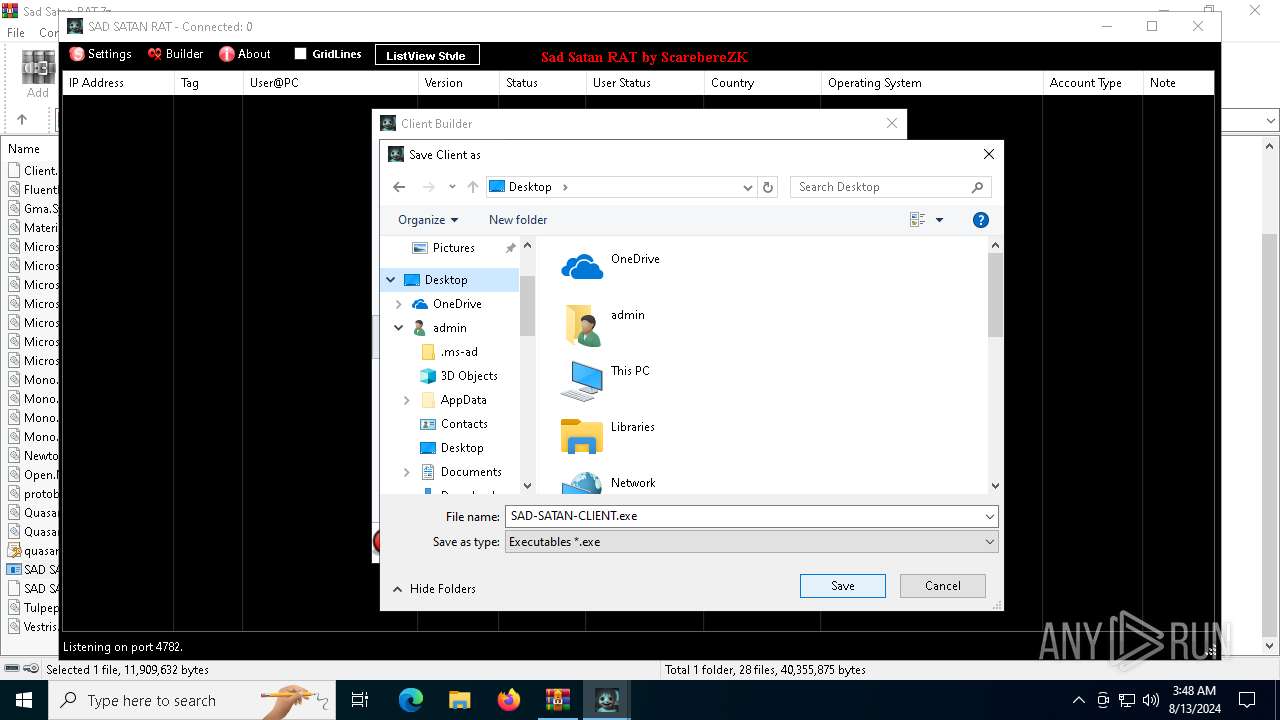Collapse the admin tree node
Screen dimensions: 1280x720
(399, 328)
